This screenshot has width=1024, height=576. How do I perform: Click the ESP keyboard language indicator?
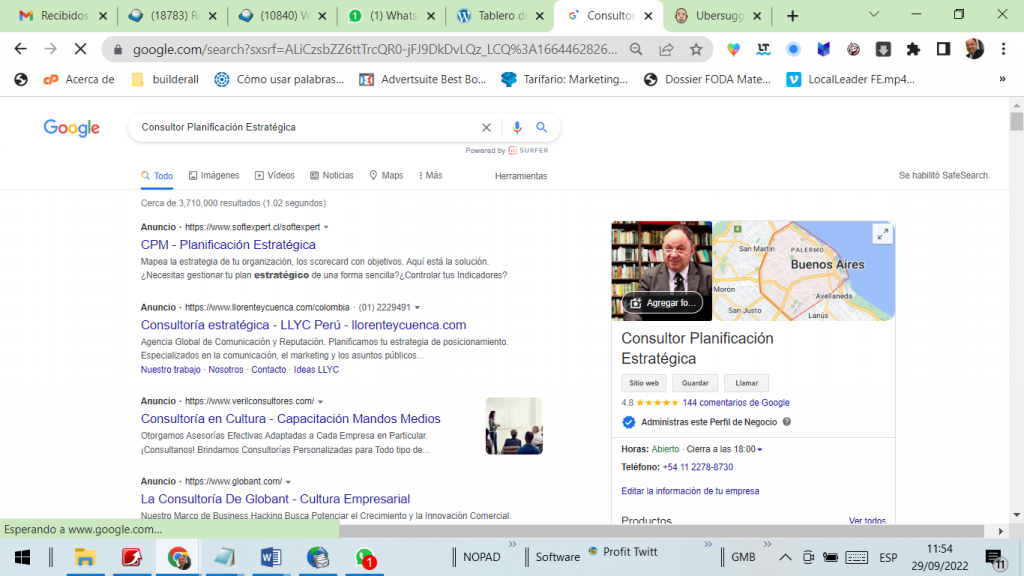(888, 557)
